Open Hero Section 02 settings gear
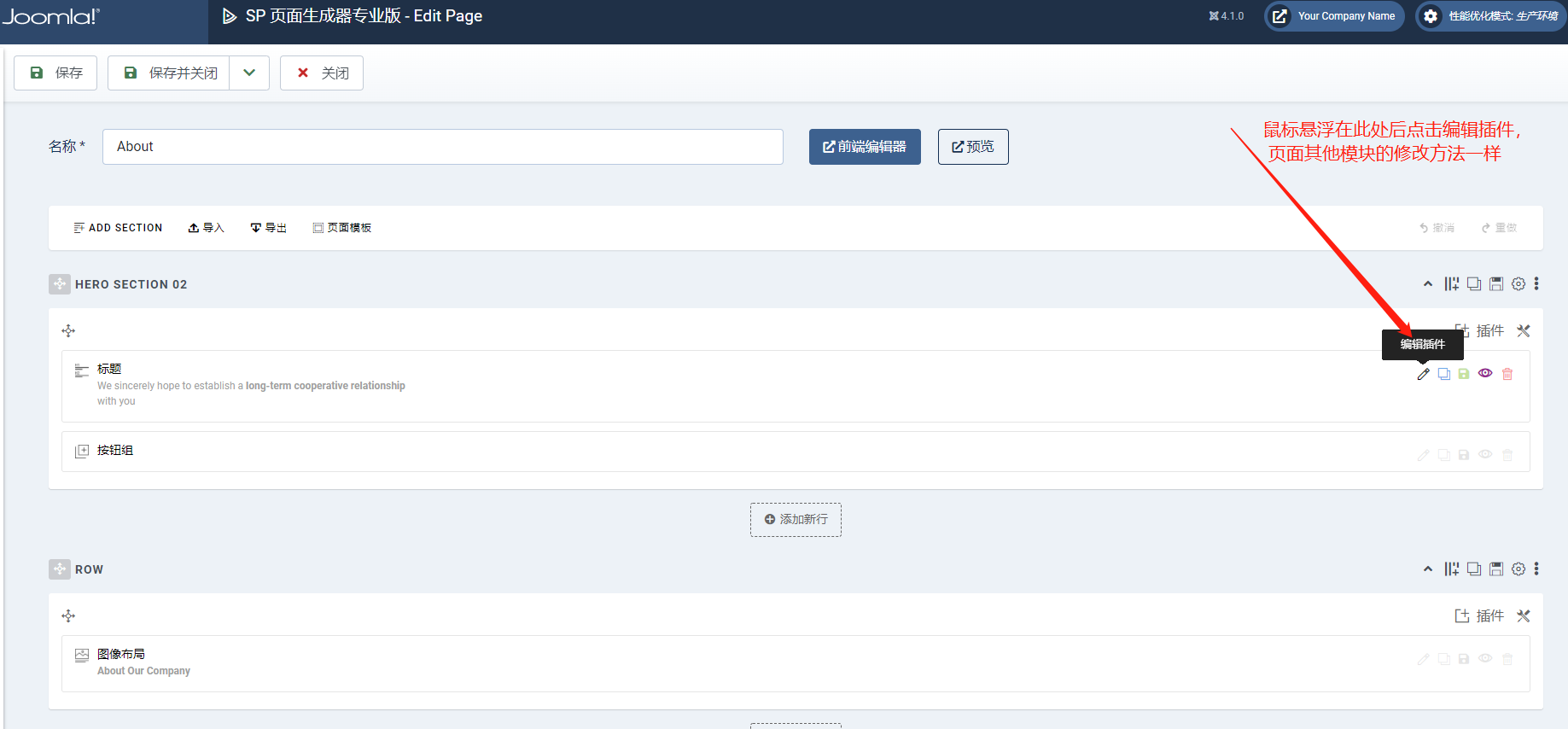 [1518, 284]
